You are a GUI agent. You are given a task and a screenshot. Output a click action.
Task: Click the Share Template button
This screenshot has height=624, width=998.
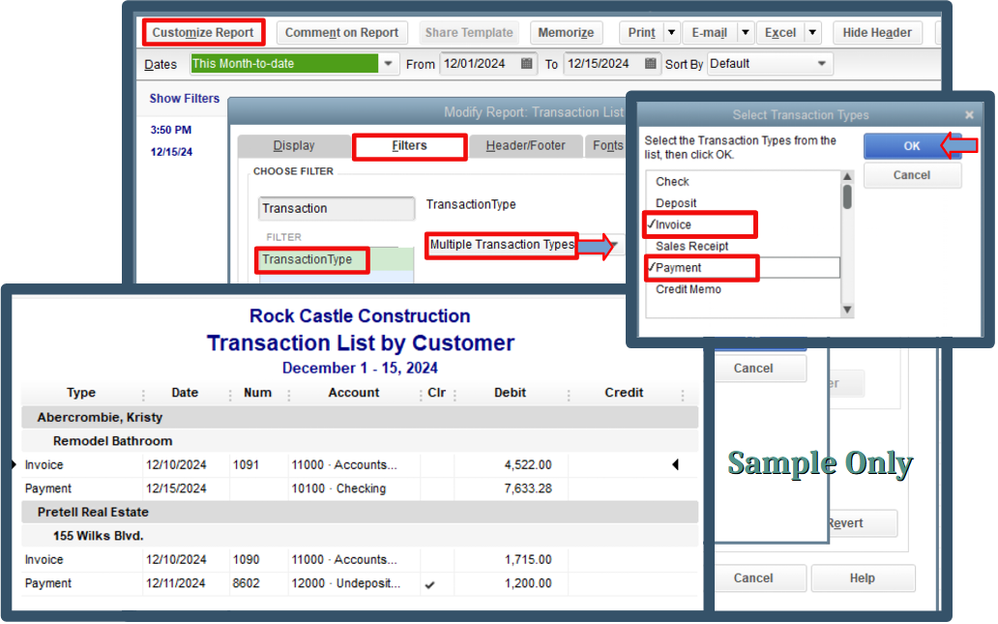469,32
